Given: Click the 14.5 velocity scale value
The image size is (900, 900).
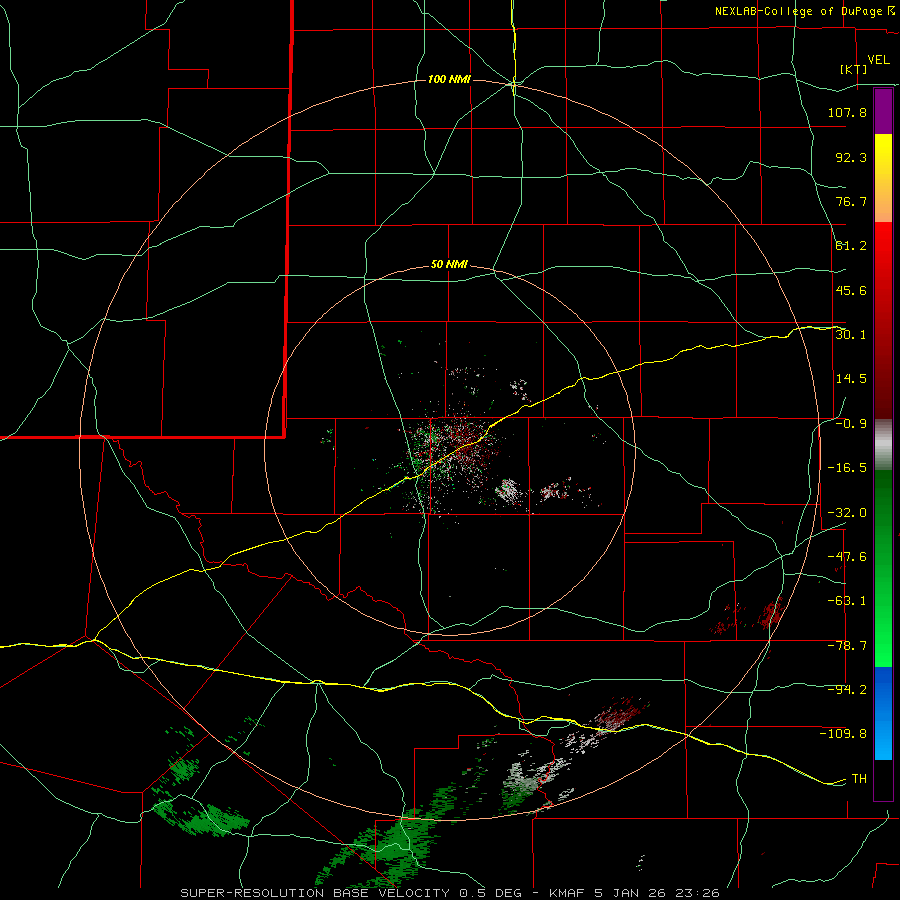Looking at the screenshot, I should 851,379.
